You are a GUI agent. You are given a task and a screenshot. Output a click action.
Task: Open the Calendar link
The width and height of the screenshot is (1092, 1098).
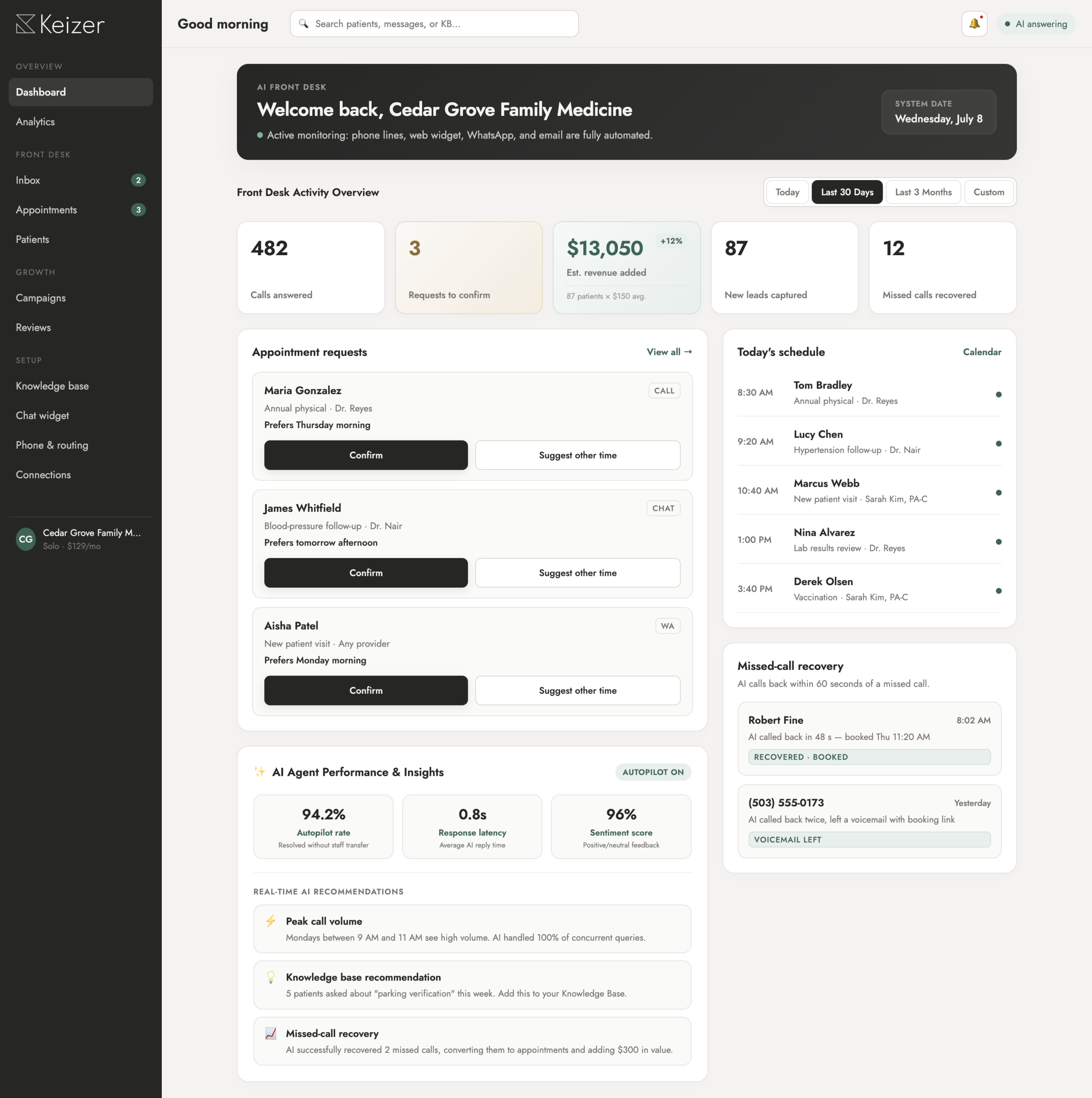pos(982,352)
